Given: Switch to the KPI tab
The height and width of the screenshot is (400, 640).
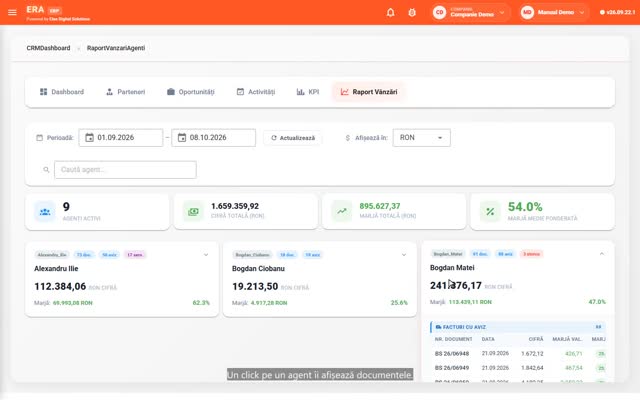Looking at the screenshot, I should pyautogui.click(x=308, y=92).
